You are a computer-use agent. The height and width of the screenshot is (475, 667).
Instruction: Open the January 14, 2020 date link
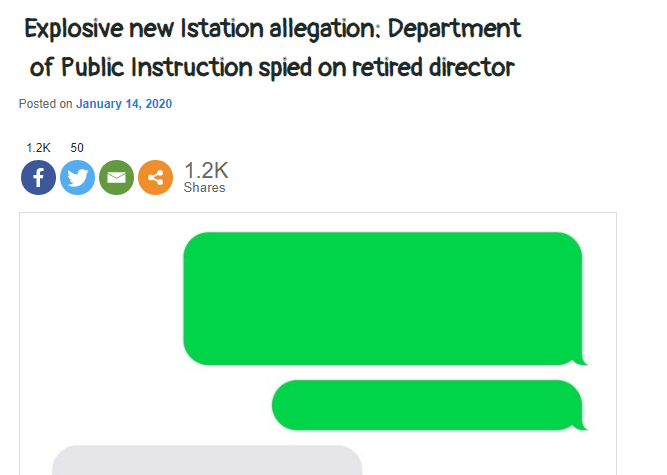[125, 104]
